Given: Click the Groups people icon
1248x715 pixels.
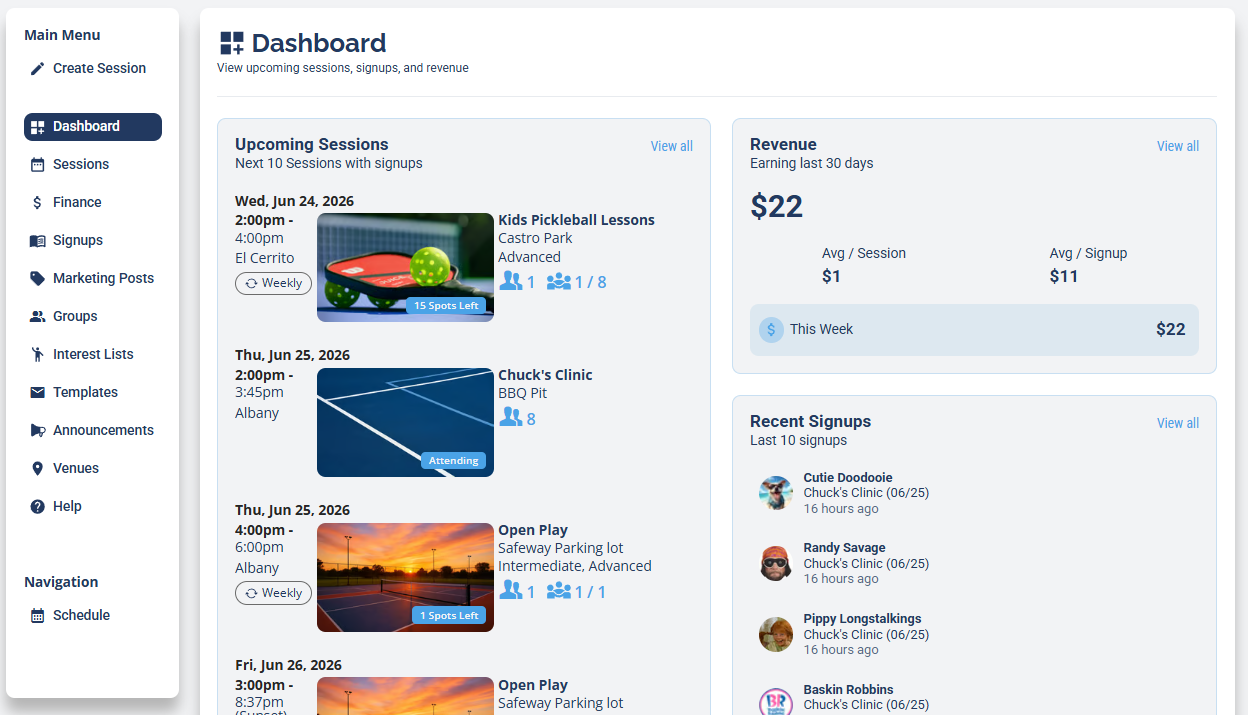Looking at the screenshot, I should pos(37,316).
